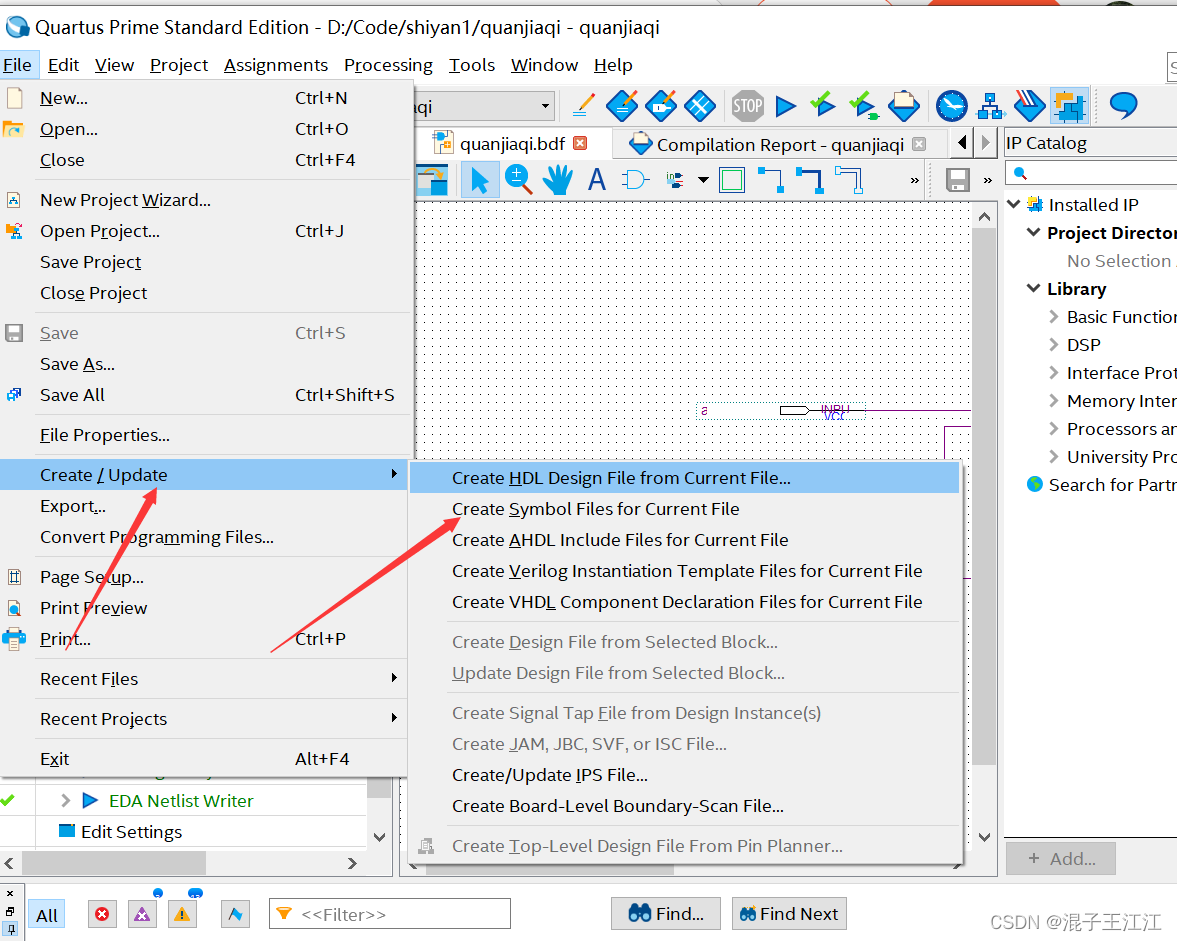Toggle the All messages filter button
This screenshot has height=941, width=1177.
tap(47, 915)
